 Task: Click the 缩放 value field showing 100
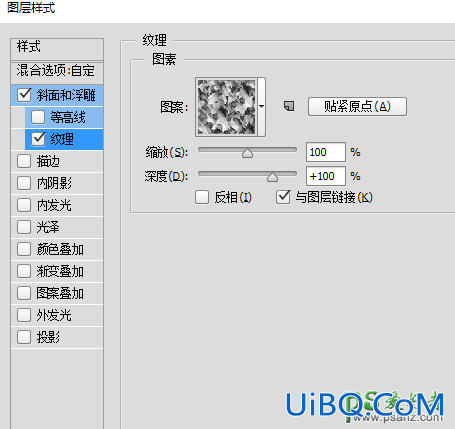pyautogui.click(x=326, y=152)
